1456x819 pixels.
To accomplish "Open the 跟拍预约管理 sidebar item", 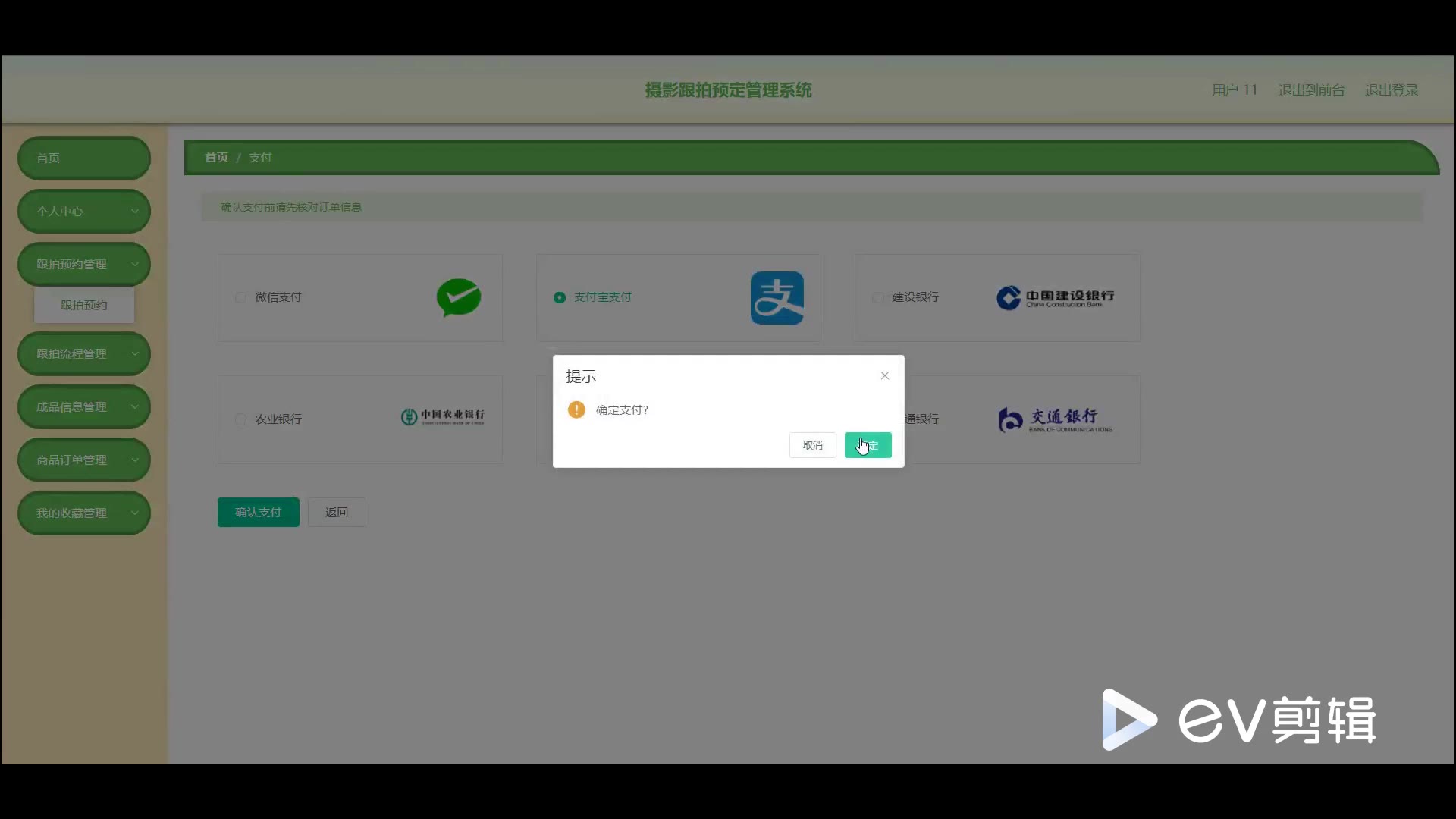I will 84,264.
